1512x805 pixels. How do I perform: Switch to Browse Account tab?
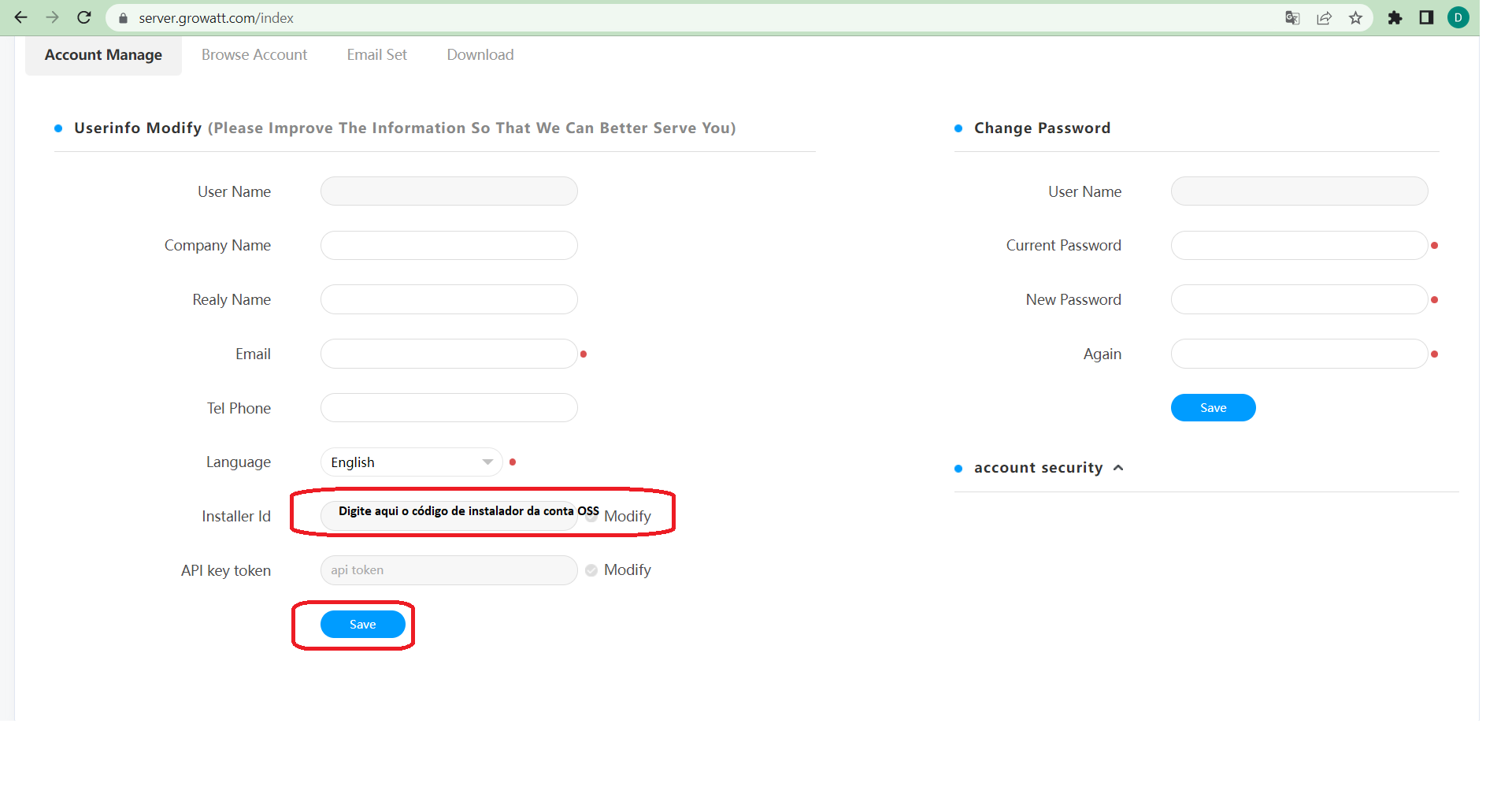[254, 55]
